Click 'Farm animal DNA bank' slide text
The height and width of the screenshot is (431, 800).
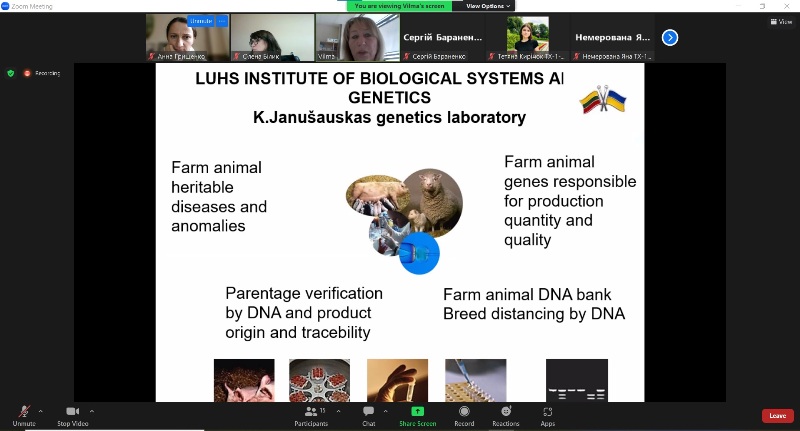point(527,294)
